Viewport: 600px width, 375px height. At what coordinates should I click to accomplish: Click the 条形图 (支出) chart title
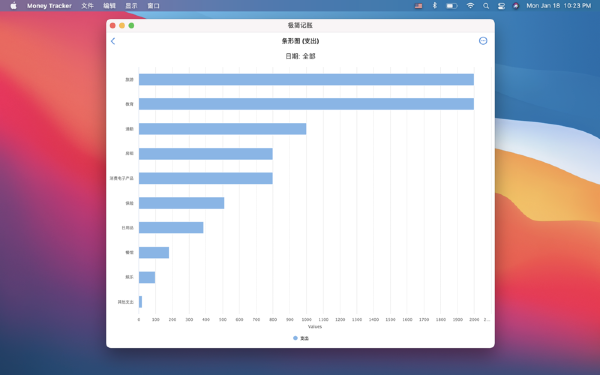pyautogui.click(x=300, y=41)
